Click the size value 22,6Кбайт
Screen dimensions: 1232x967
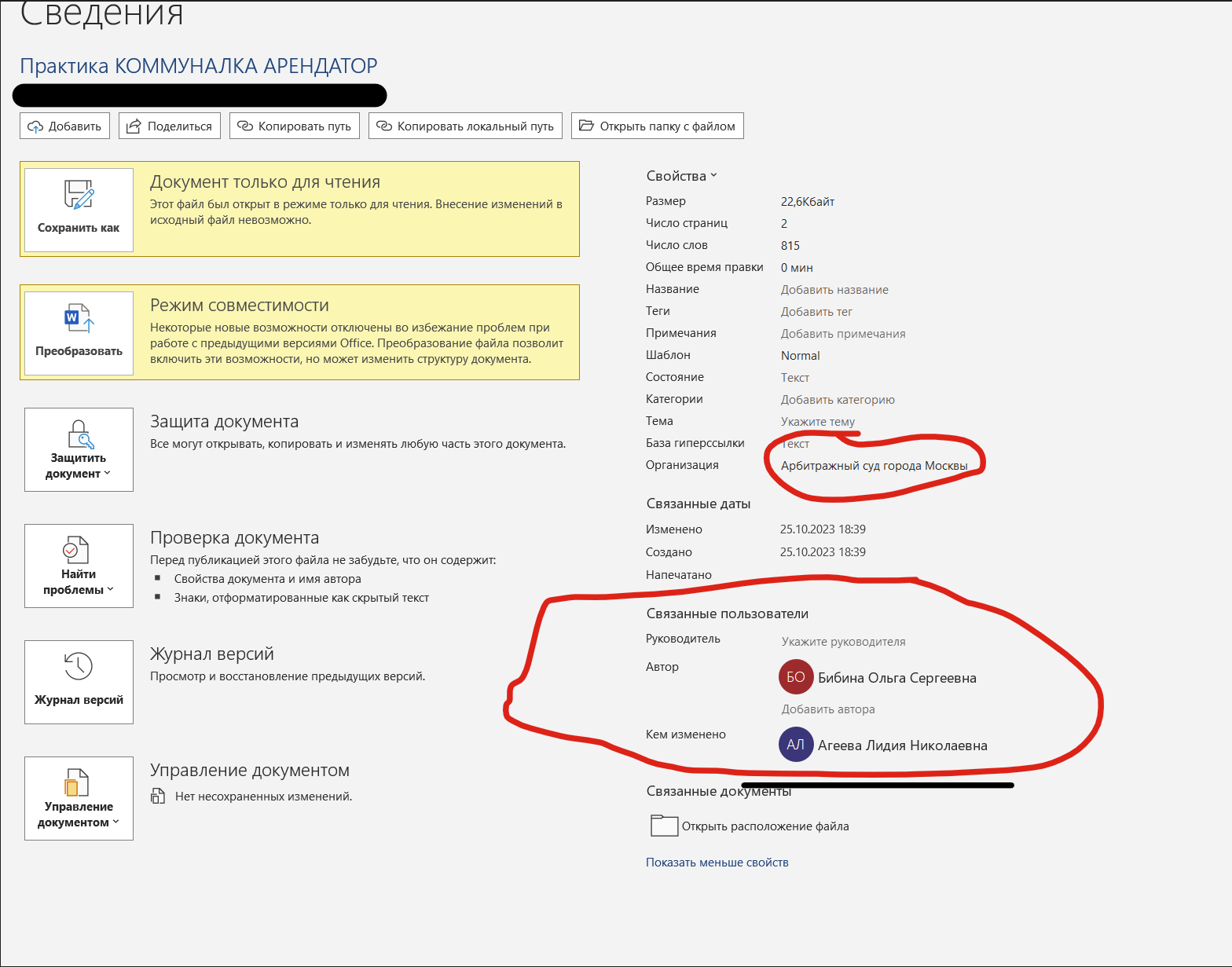tap(808, 202)
